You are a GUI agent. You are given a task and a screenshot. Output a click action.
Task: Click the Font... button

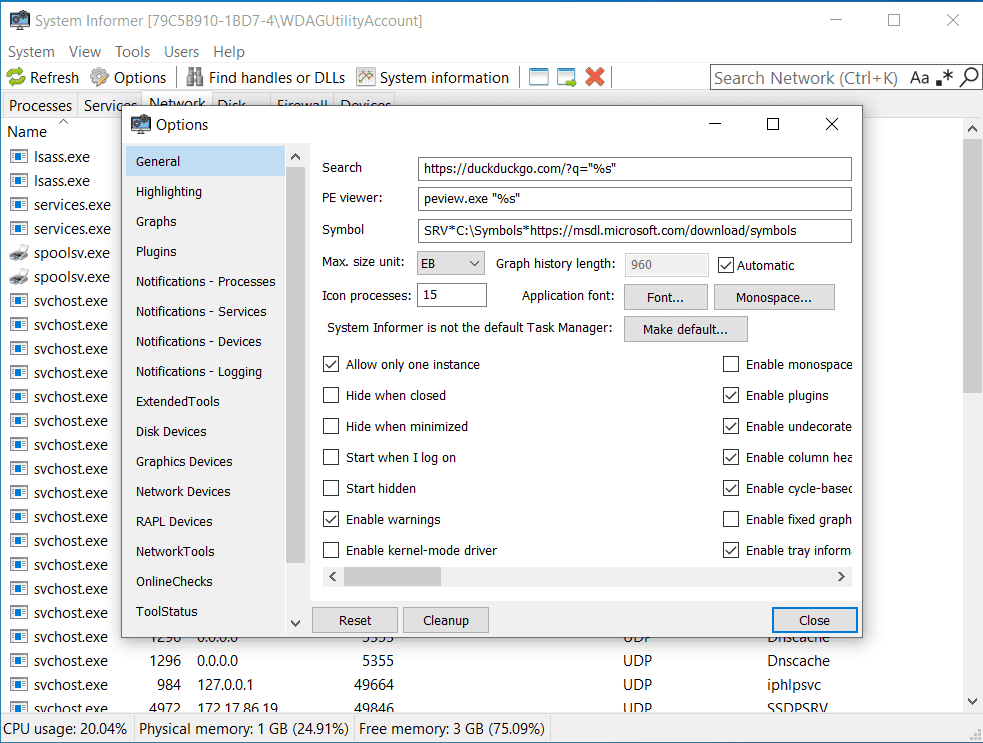click(665, 297)
